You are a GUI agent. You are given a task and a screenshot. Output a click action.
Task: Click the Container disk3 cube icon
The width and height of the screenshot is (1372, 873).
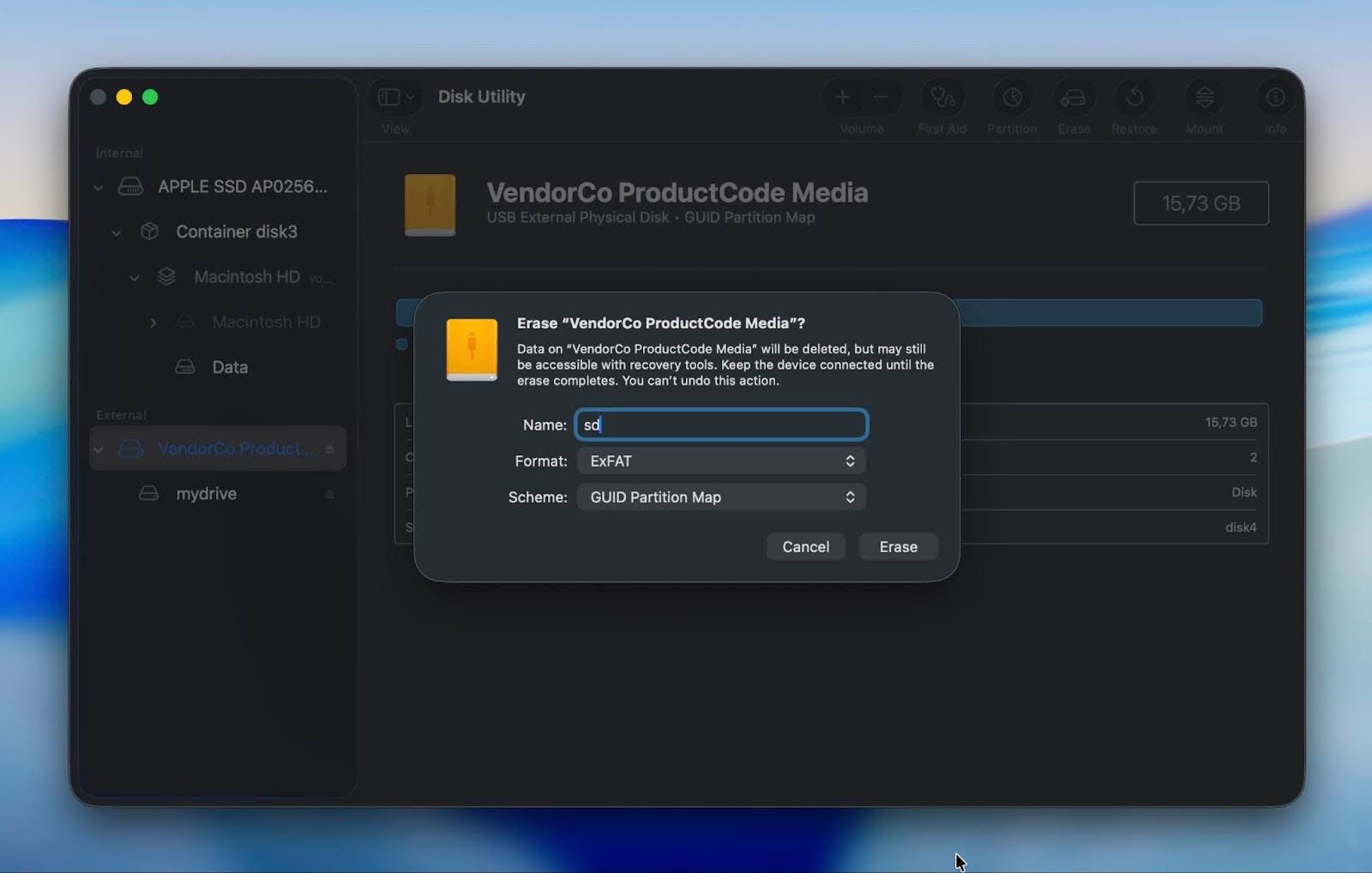[149, 232]
